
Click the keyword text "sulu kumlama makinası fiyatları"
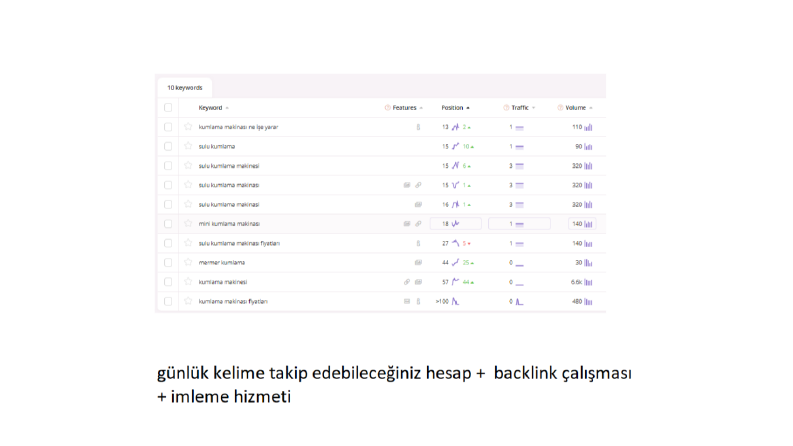pos(239,243)
